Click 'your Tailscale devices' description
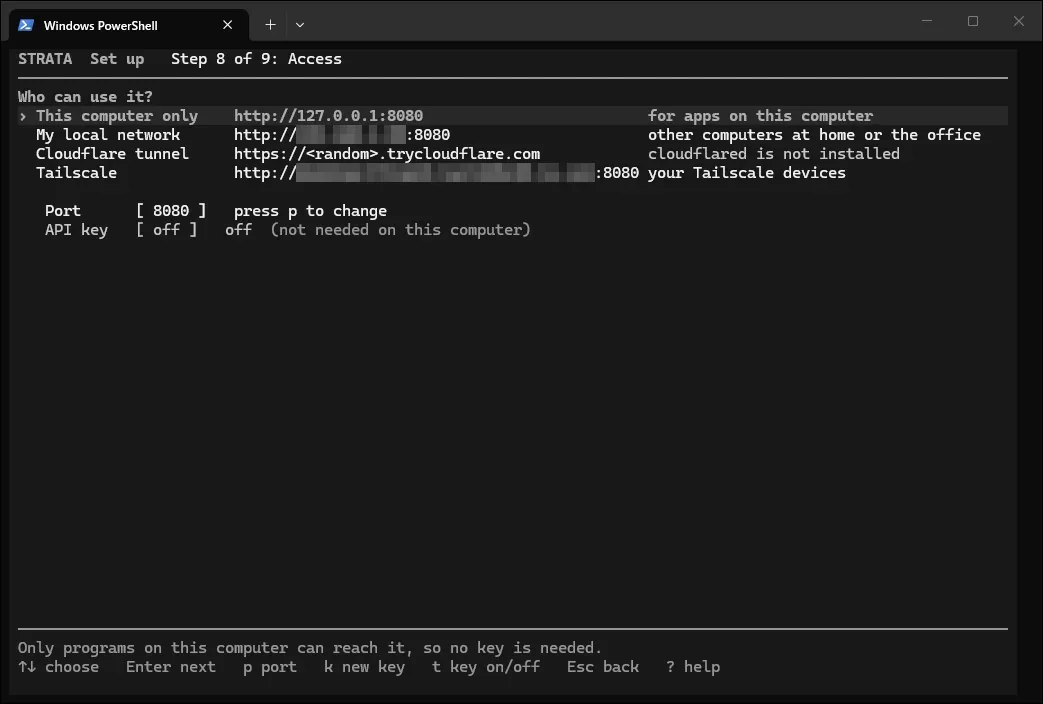 click(x=747, y=173)
